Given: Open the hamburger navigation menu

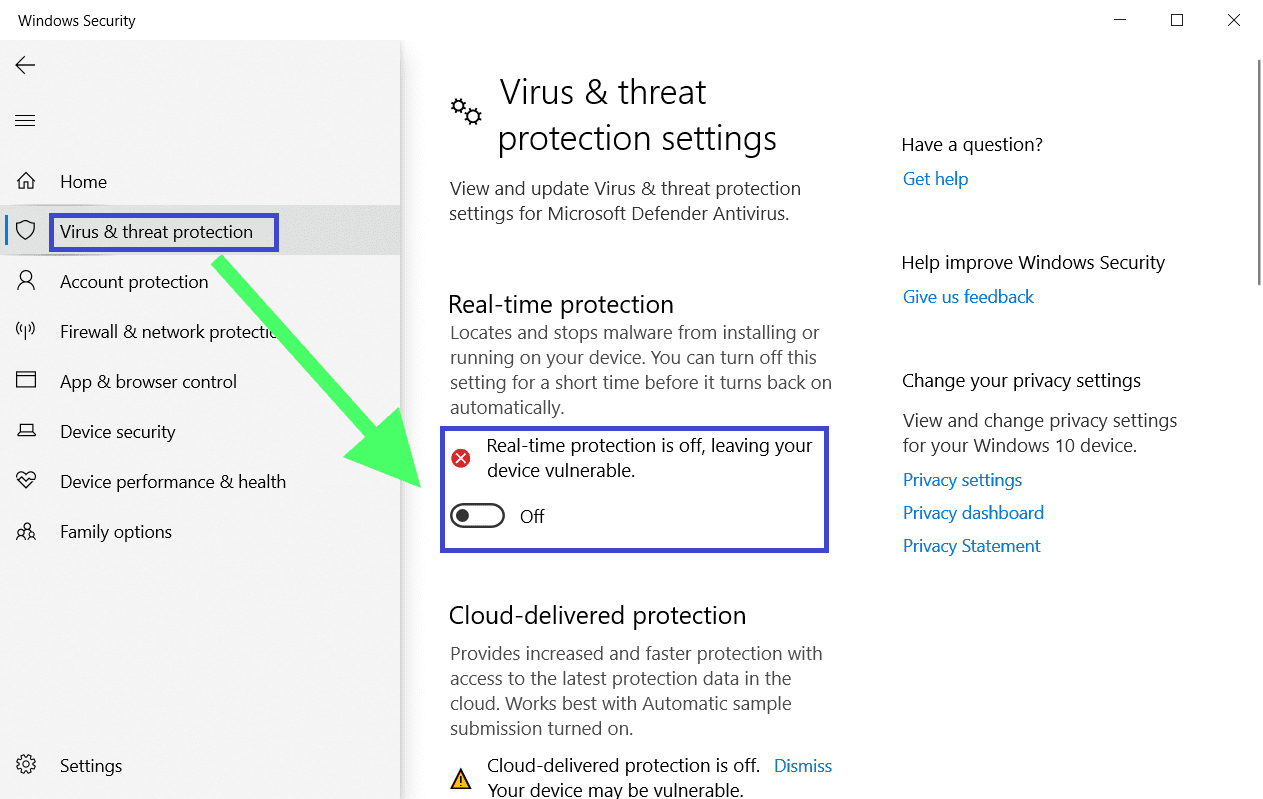Looking at the screenshot, I should (x=25, y=121).
